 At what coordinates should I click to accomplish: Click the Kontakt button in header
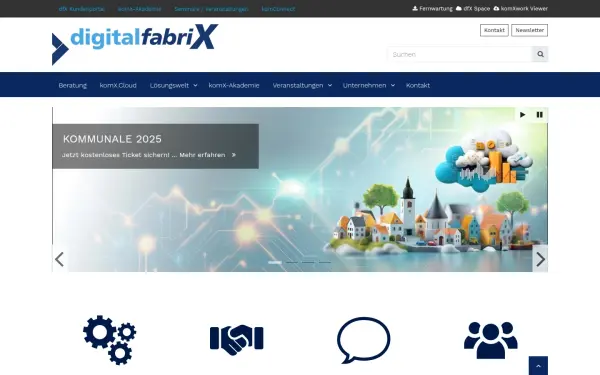(x=494, y=30)
